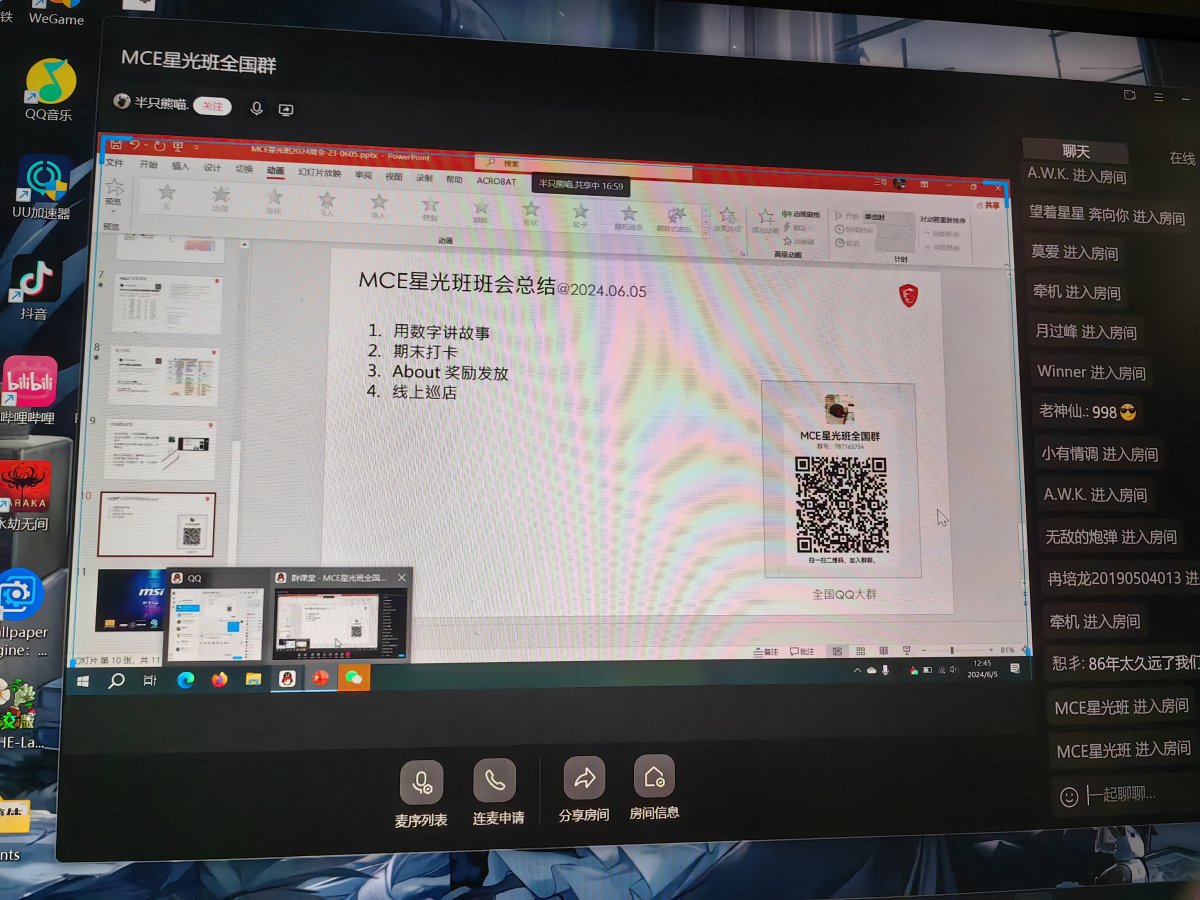Click the undo icon in PowerPoint
Viewport: 1200px width, 900px height.
(134, 145)
